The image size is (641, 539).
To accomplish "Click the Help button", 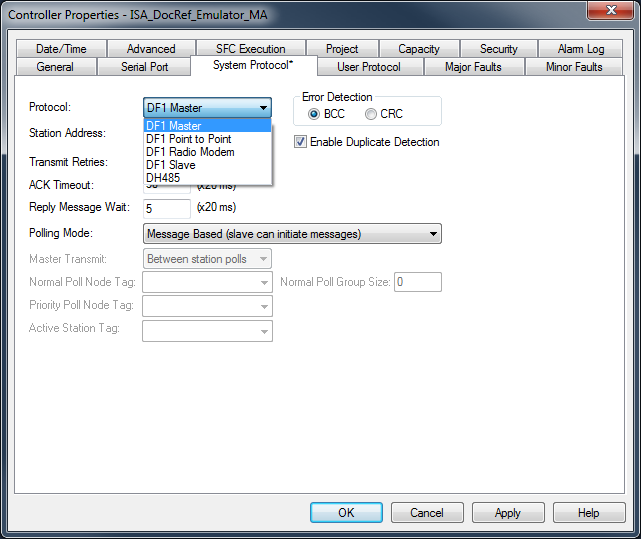I will pos(588,513).
